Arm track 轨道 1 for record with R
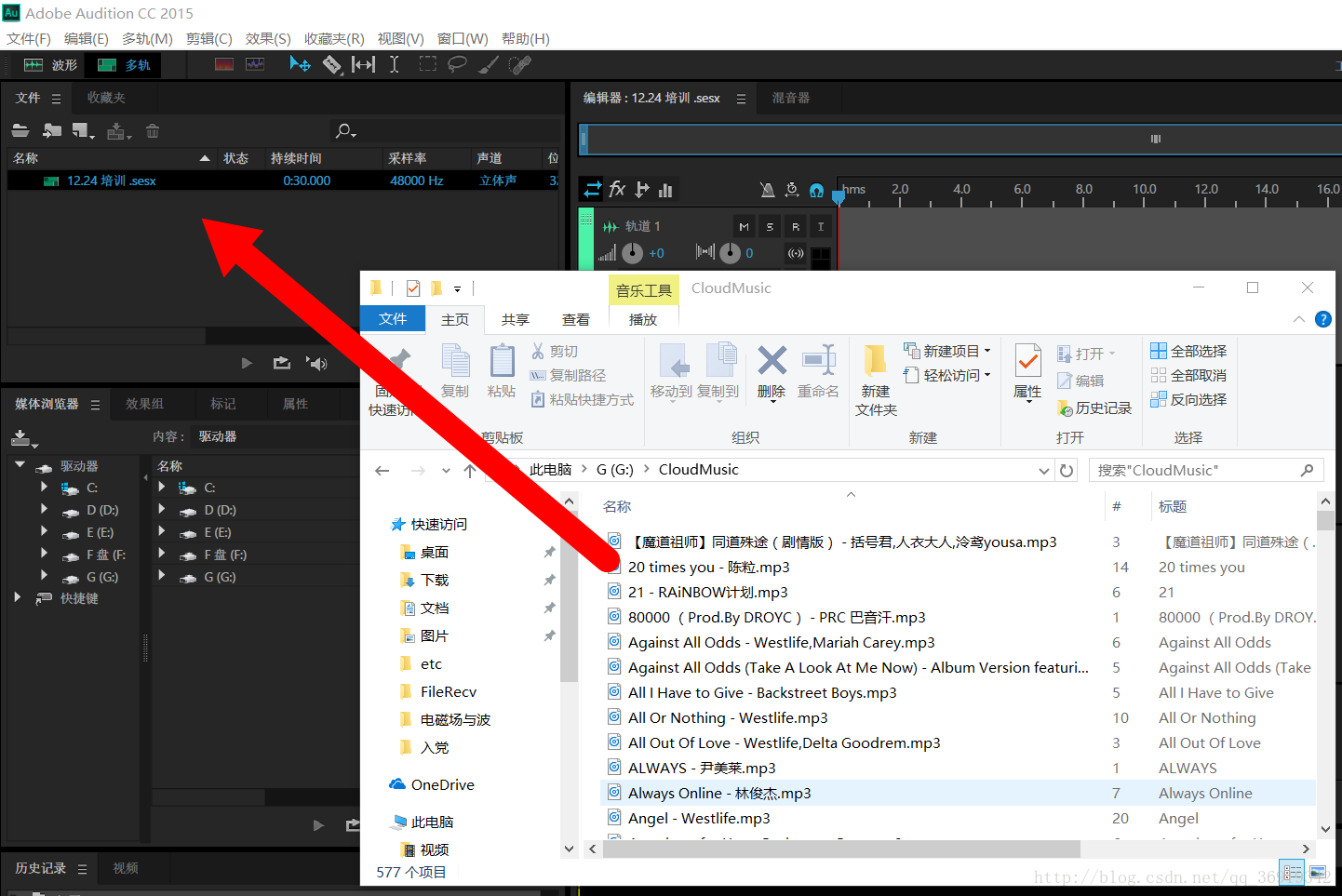 point(796,226)
